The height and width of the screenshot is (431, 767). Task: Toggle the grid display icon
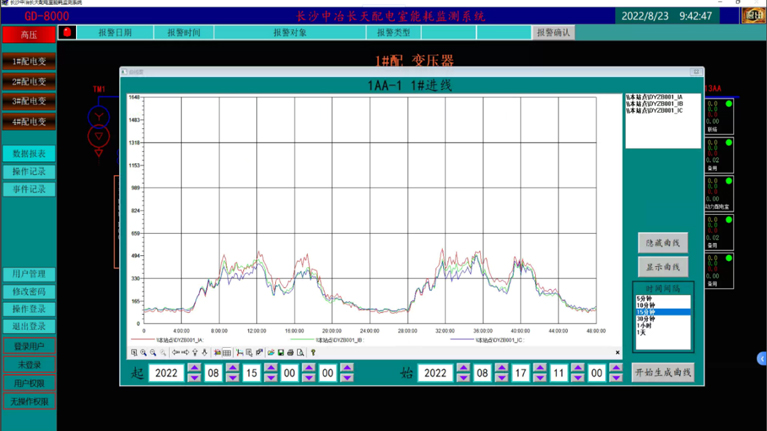coord(227,353)
